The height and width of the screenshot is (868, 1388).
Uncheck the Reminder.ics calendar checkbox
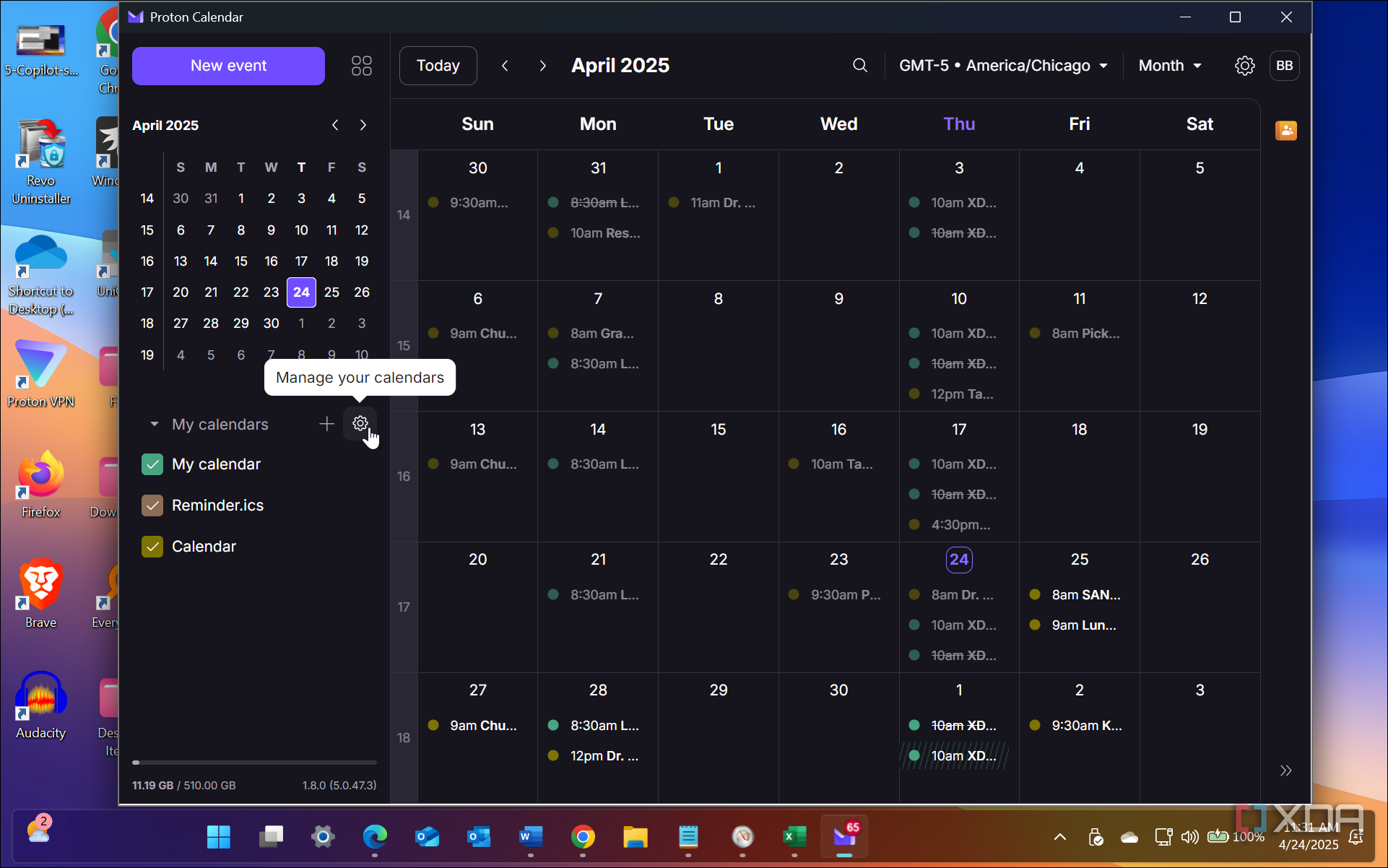pyautogui.click(x=152, y=505)
